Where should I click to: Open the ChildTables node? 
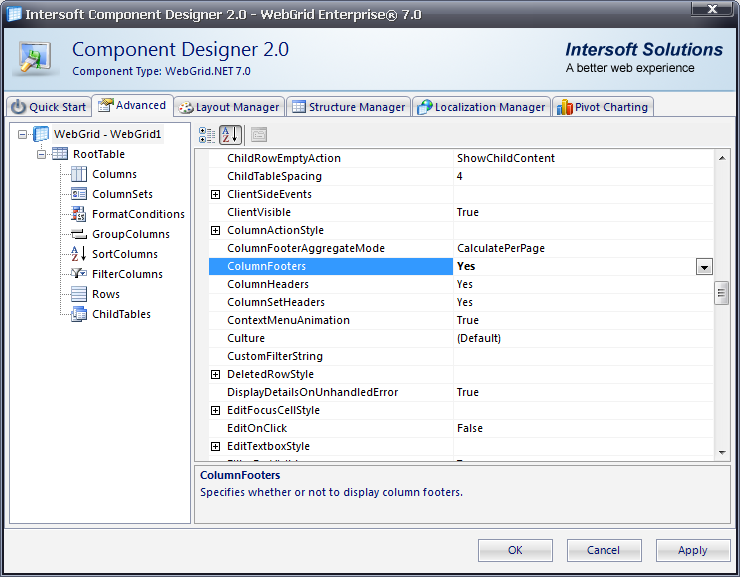[x=120, y=314]
